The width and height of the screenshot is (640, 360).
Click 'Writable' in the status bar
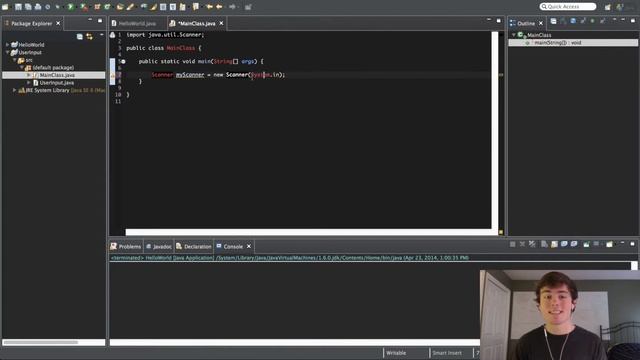396,353
